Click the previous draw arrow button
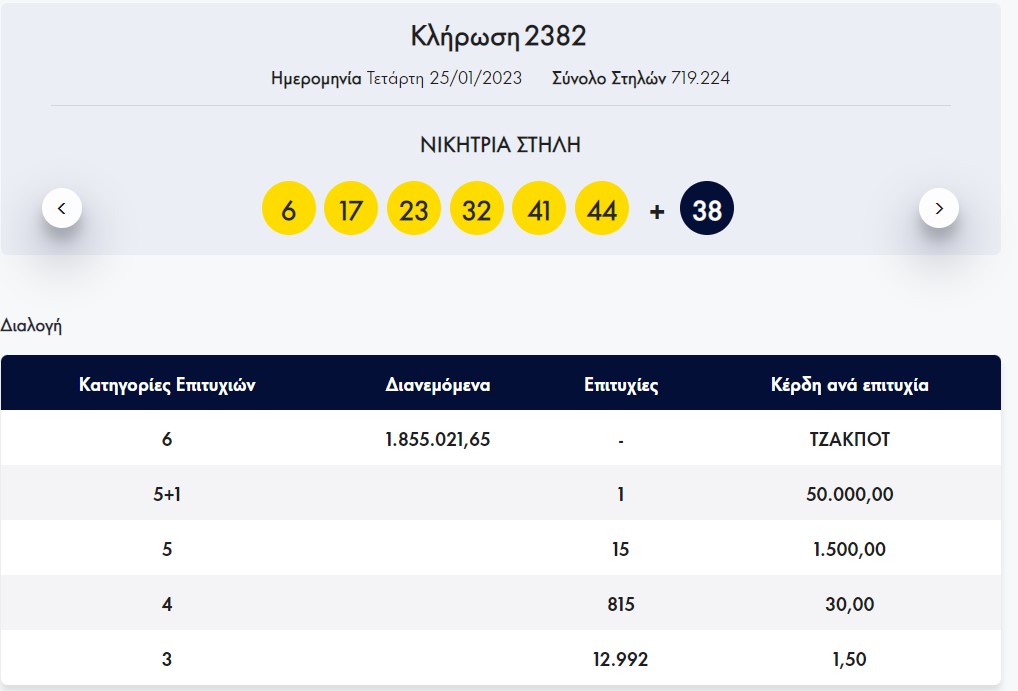1018x691 pixels. pos(62,208)
